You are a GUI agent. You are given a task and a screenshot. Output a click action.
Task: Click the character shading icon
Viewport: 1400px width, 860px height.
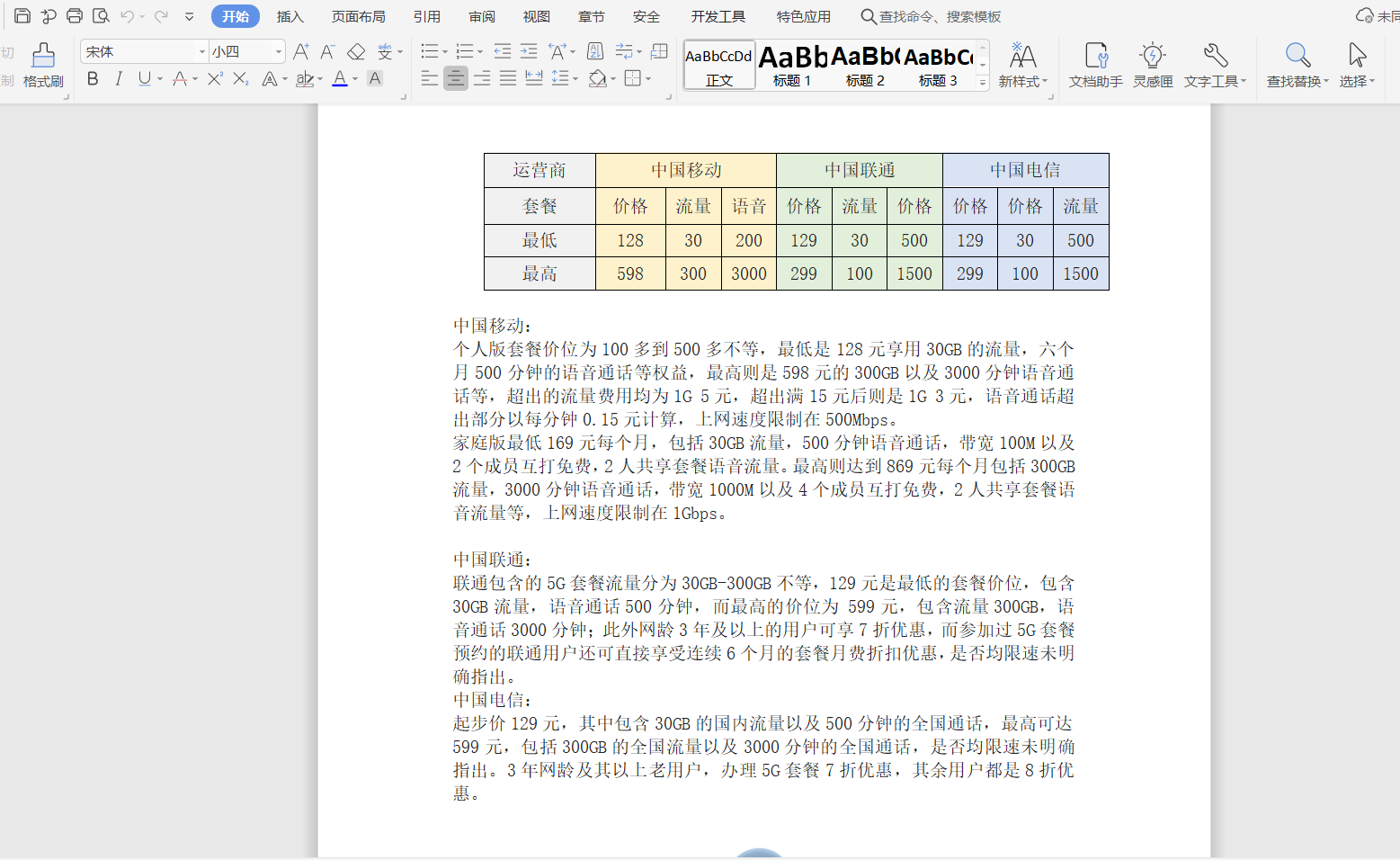(x=376, y=78)
